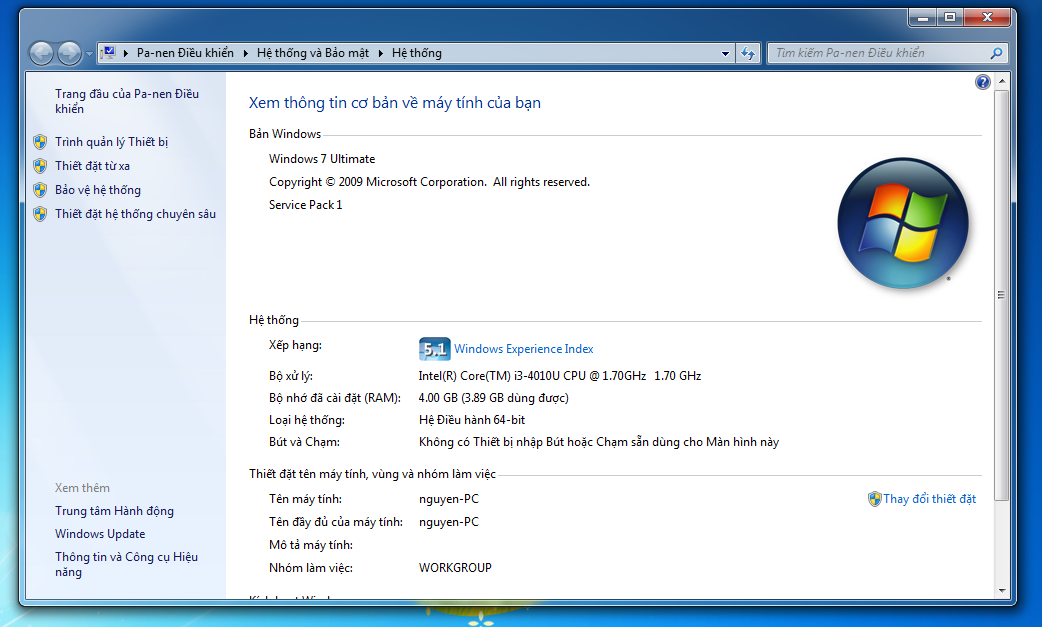This screenshot has width=1042, height=627.
Task: Select the WORKGROUP value
Action: (x=455, y=568)
